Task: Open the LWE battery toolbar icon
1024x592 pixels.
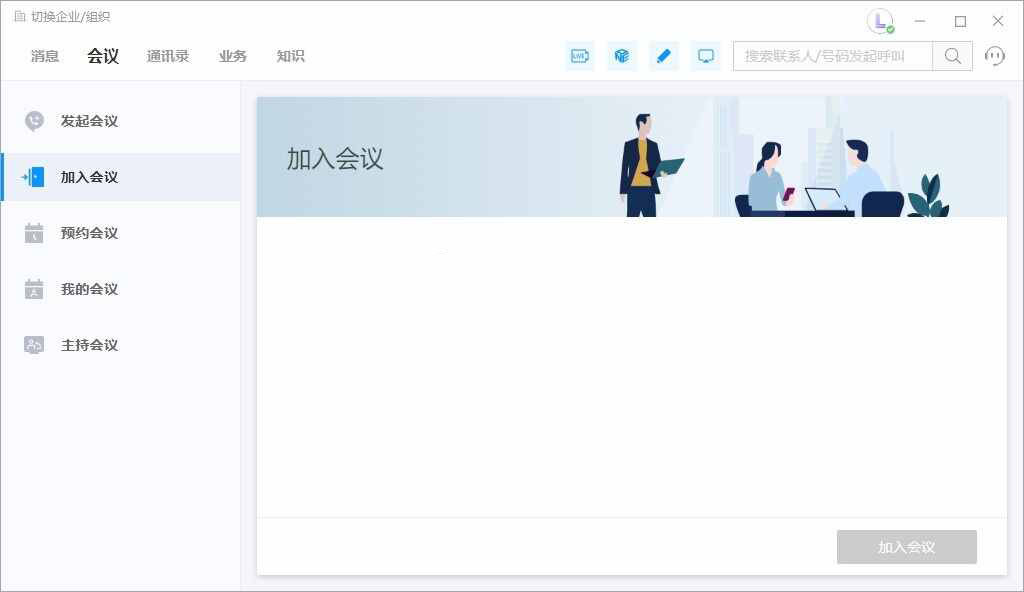Action: [x=579, y=56]
